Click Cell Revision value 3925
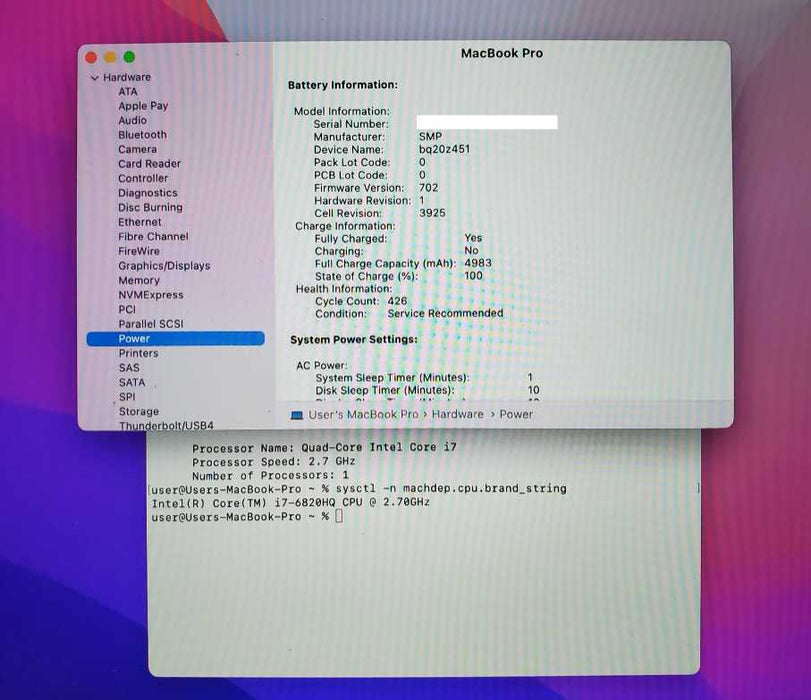 [432, 213]
